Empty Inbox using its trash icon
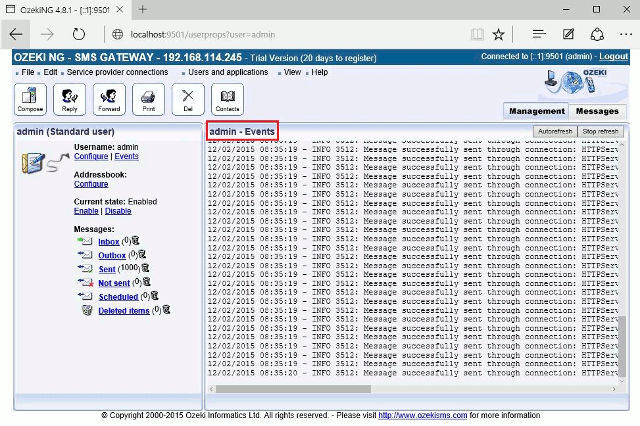 136,241
